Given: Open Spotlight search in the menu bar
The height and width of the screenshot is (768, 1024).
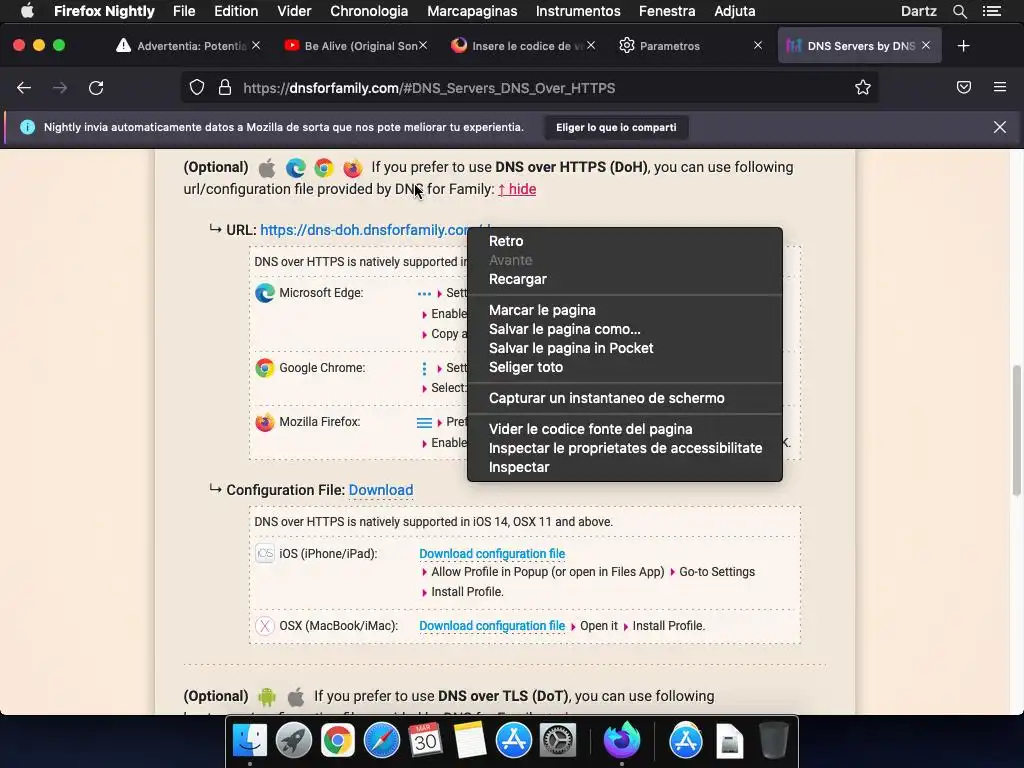Looking at the screenshot, I should [x=959, y=11].
